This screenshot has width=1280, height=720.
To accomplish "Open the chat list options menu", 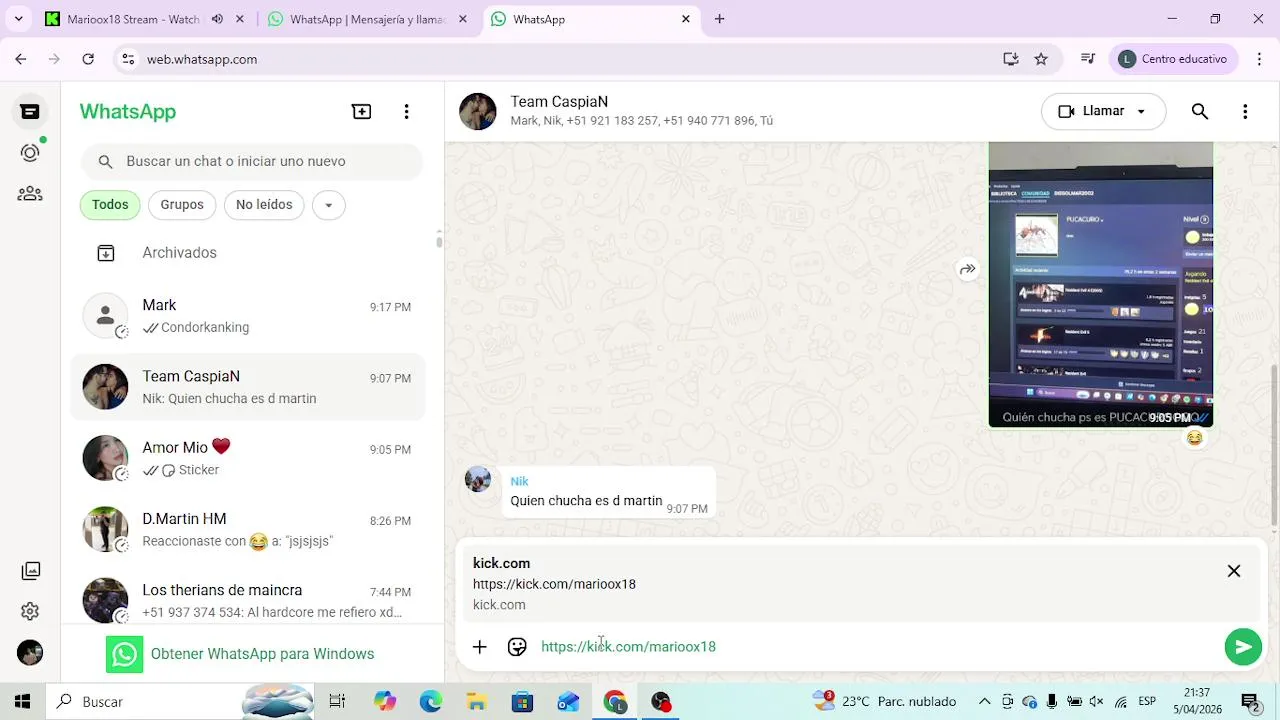I will [x=406, y=112].
